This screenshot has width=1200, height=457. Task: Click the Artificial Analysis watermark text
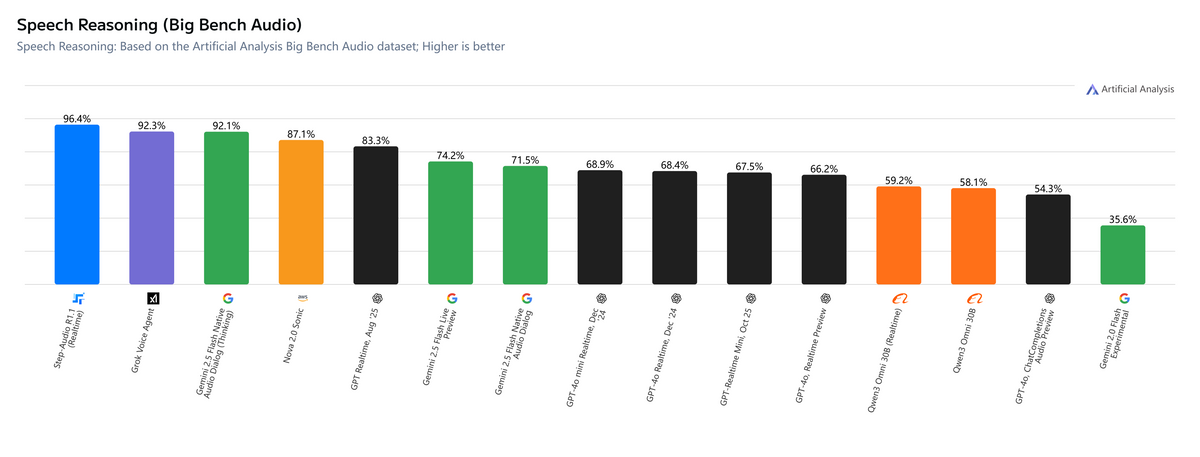pos(1138,90)
